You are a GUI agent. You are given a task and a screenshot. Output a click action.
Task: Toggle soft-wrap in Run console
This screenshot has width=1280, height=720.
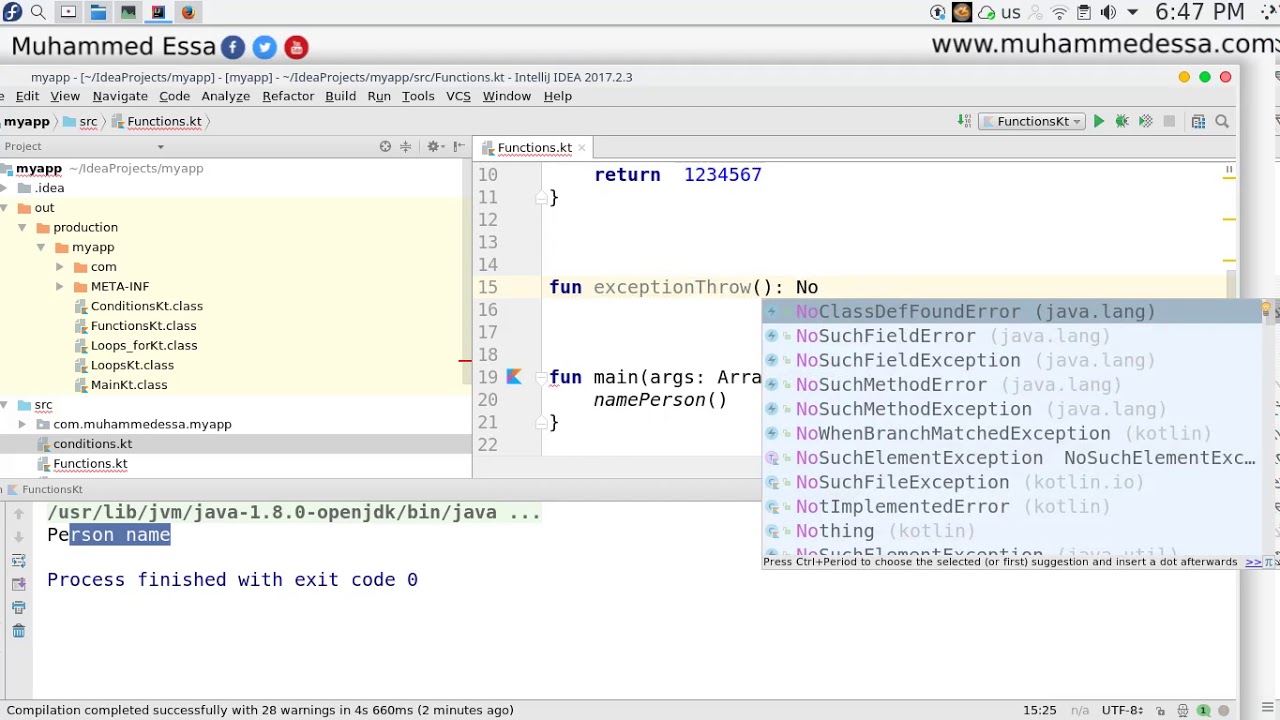click(x=18, y=561)
